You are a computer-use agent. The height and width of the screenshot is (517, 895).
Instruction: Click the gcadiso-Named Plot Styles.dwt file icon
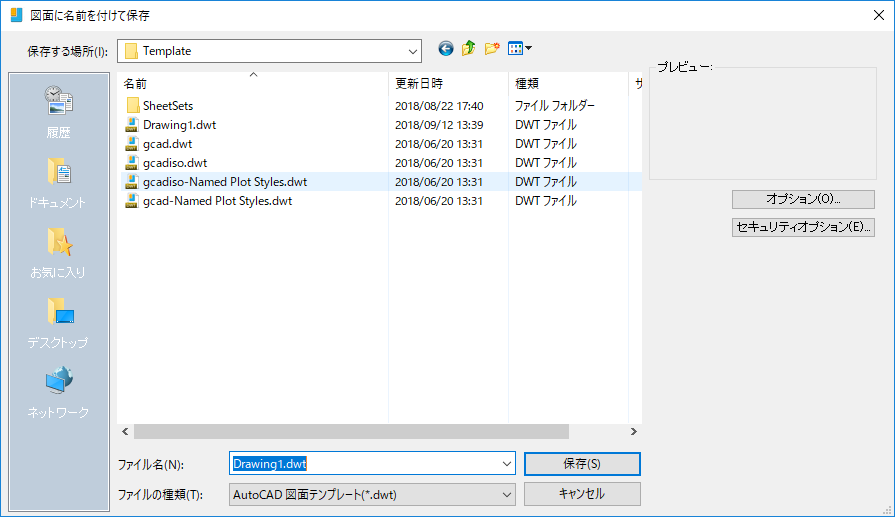point(132,181)
